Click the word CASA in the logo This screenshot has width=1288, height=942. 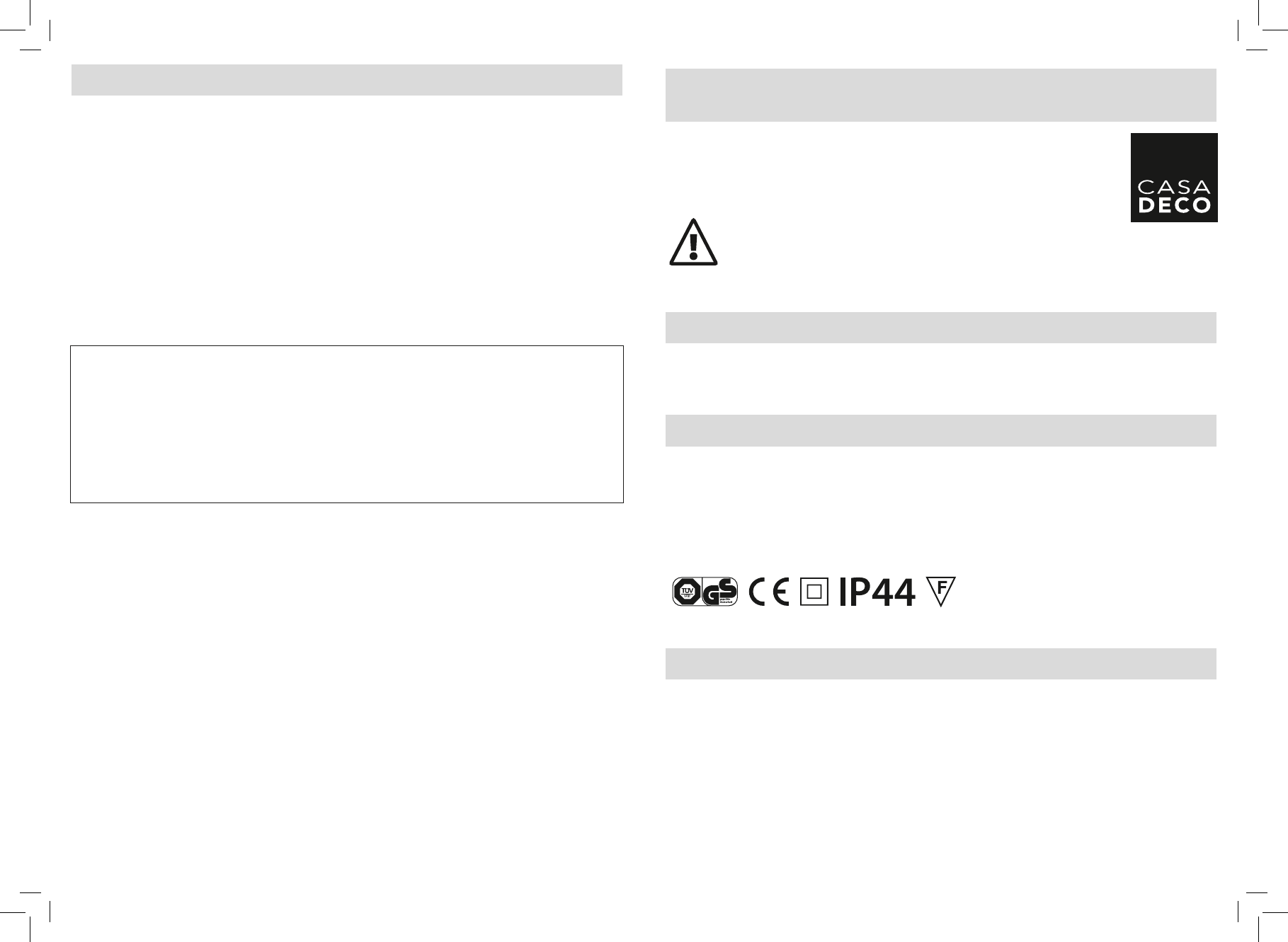1174,187
